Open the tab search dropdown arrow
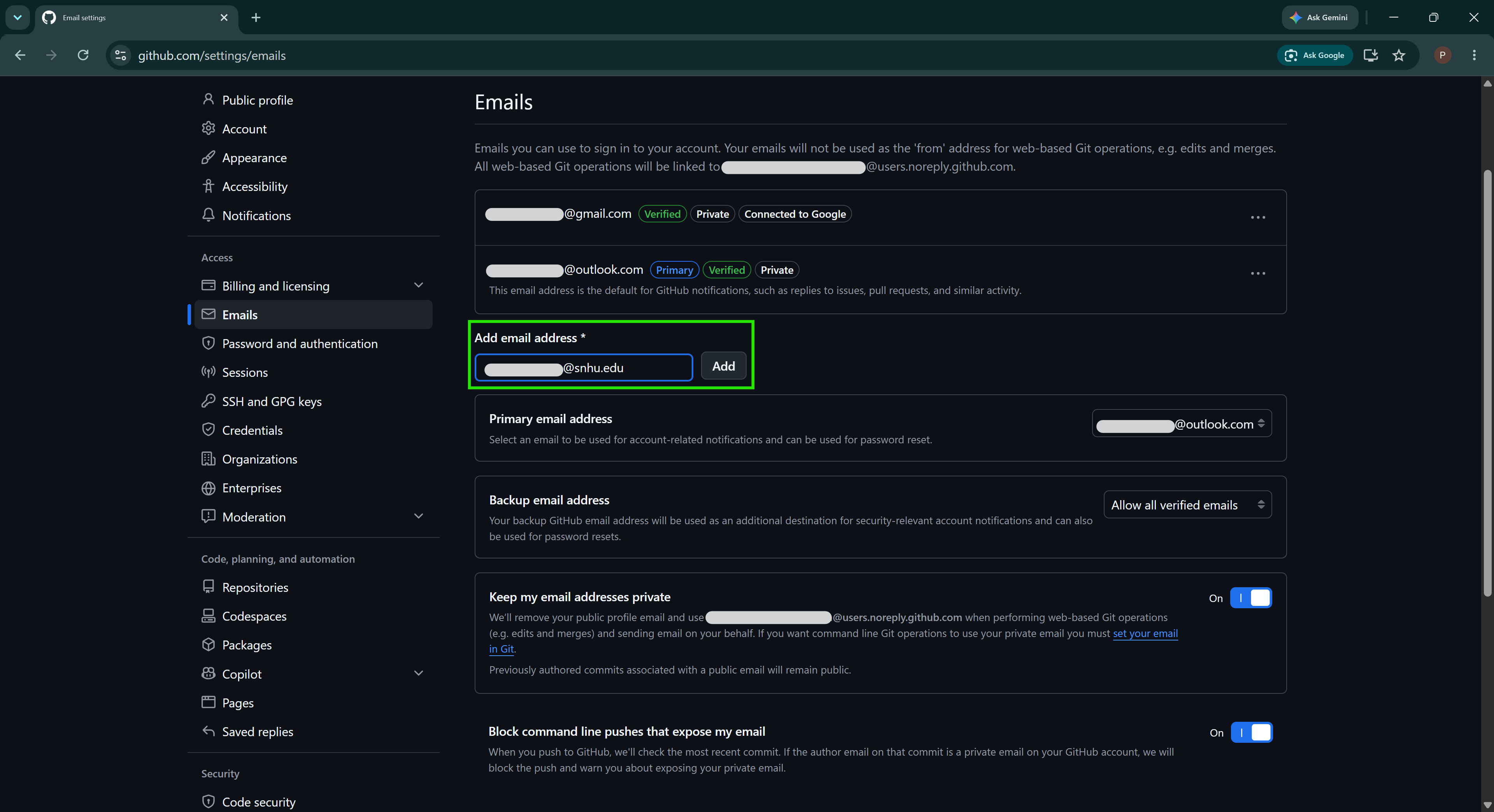This screenshot has height=812, width=1494. point(18,17)
